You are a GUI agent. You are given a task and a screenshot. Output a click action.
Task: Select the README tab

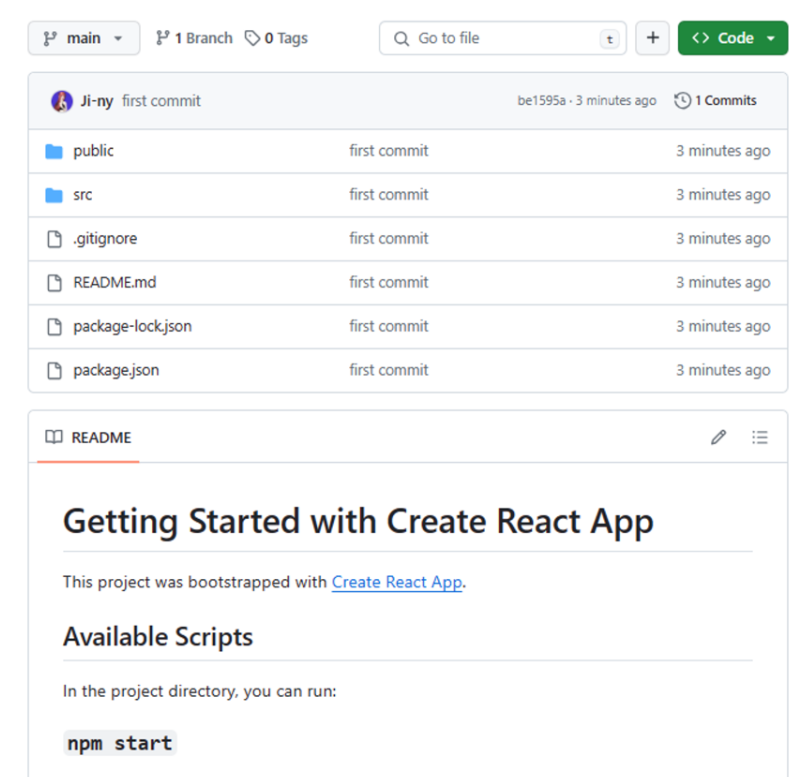coord(89,437)
